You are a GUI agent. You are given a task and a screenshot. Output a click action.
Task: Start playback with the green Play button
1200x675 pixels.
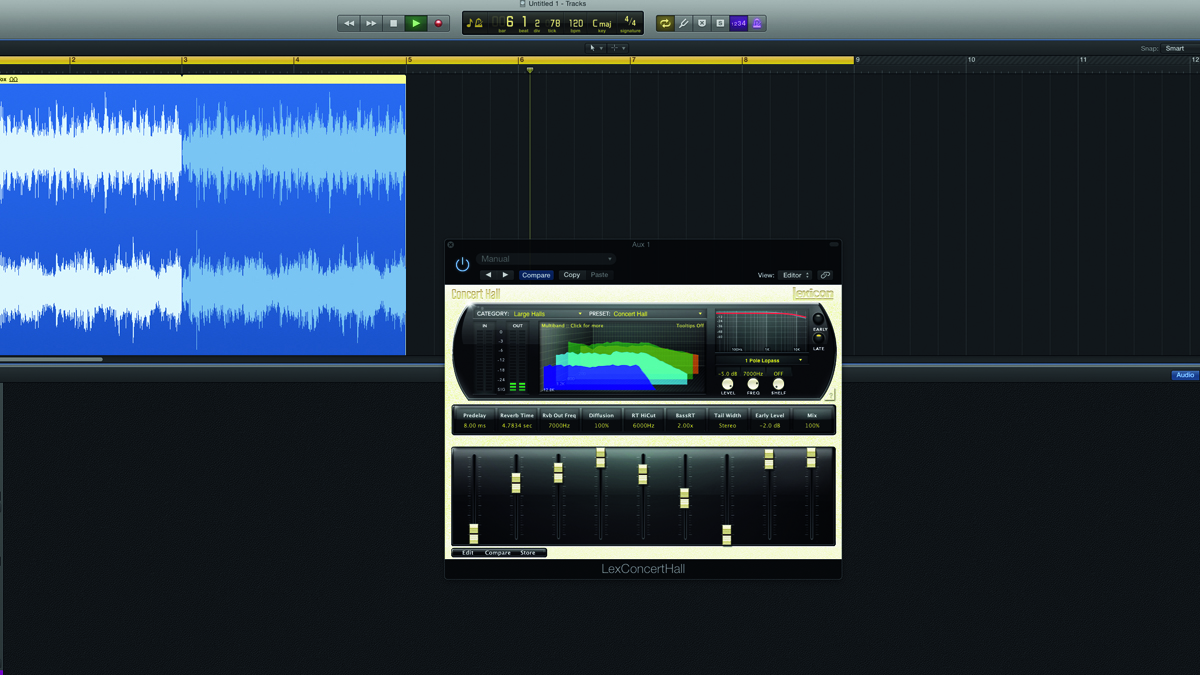coord(416,23)
